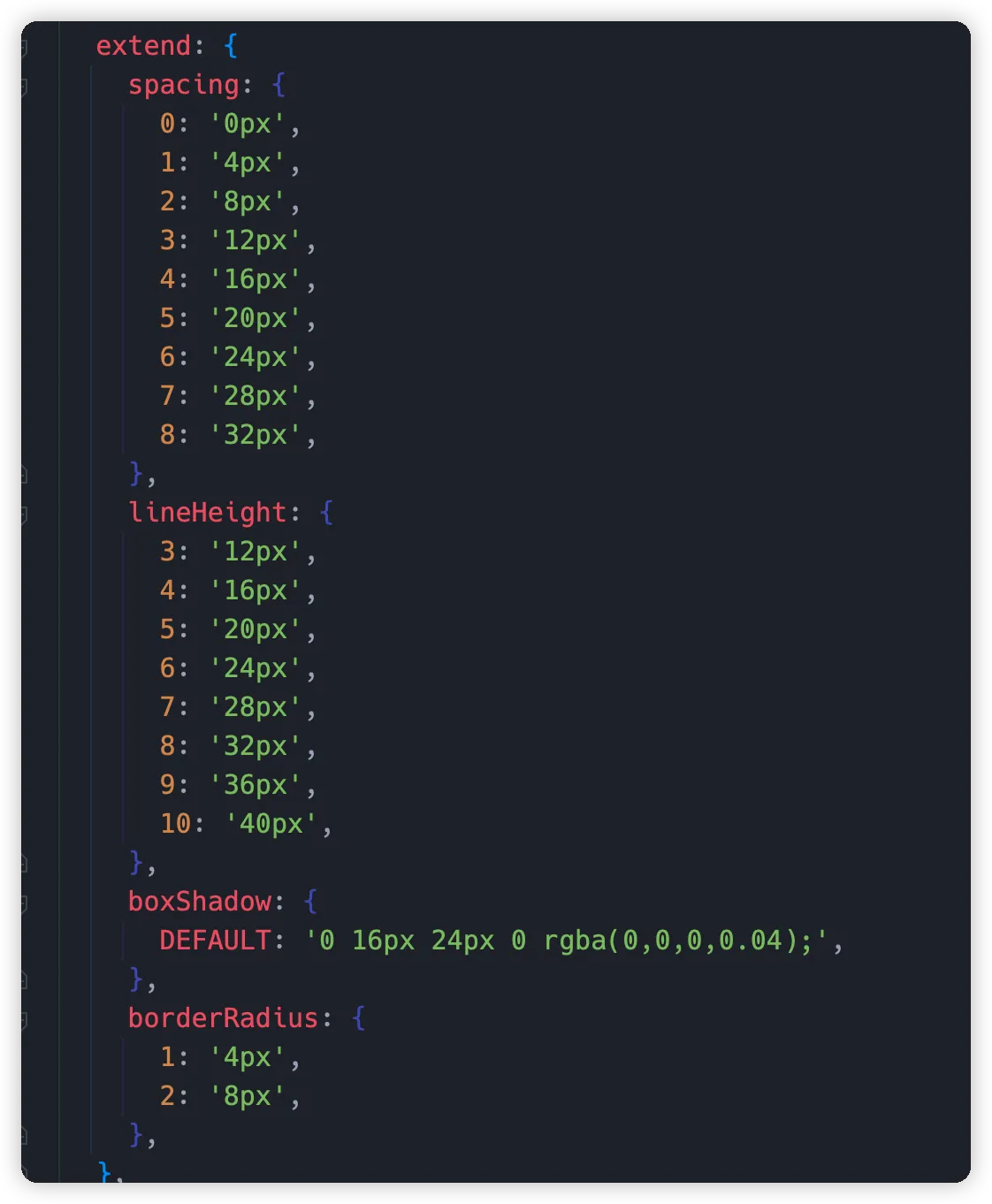Screen dimensions: 992x1204
Task: Collapse the borderRadius block fold marker
Action: pyautogui.click(x=24, y=1019)
